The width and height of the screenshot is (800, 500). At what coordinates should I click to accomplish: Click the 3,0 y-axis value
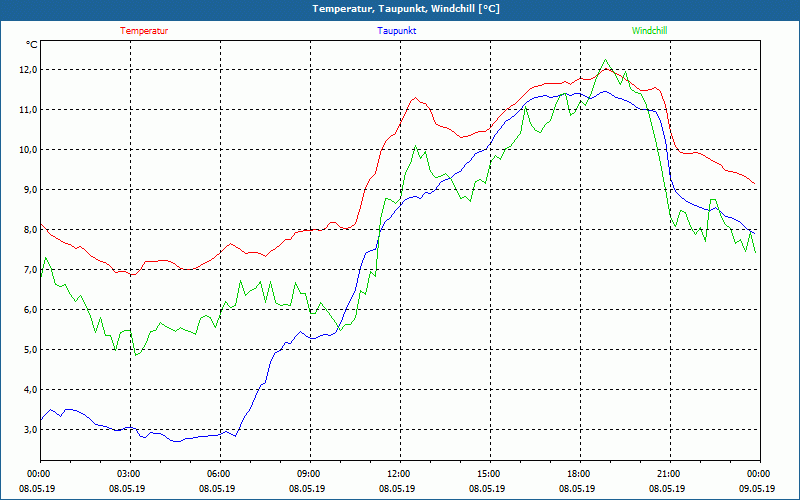point(29,430)
